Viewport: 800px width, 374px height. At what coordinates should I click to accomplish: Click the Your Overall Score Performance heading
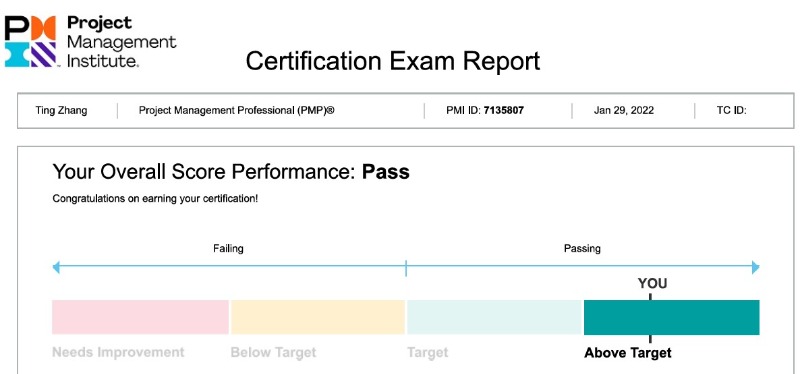point(231,172)
